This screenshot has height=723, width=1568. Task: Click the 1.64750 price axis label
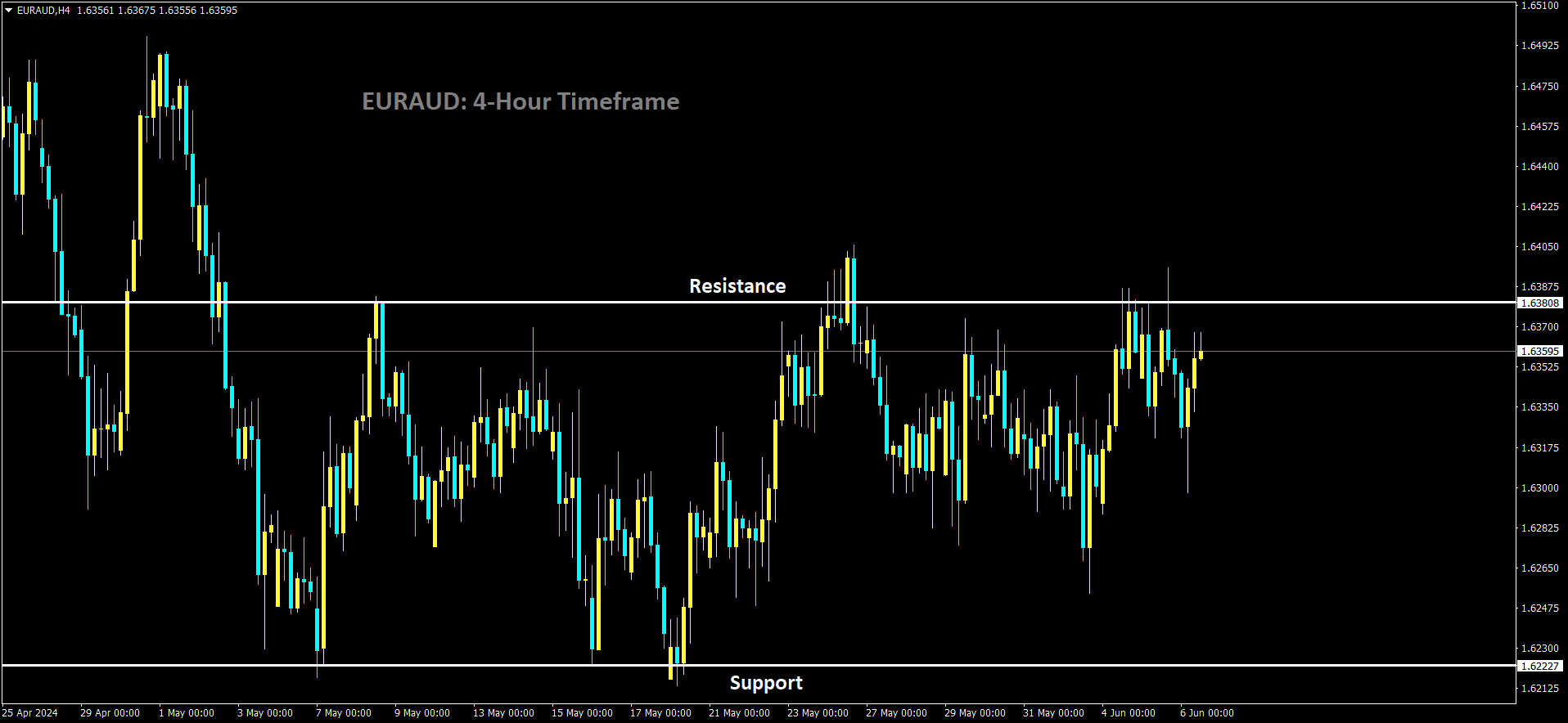pyautogui.click(x=1540, y=86)
